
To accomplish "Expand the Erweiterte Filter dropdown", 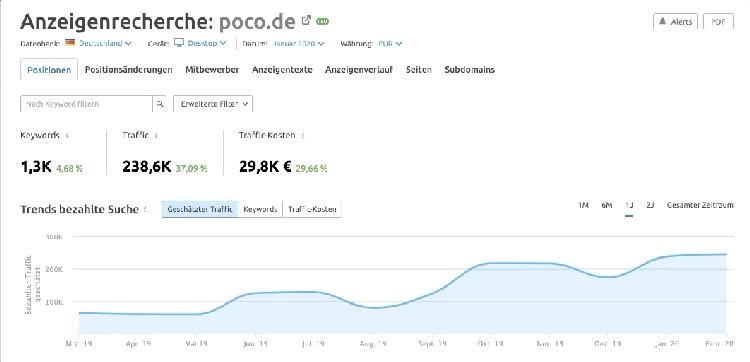I will tap(213, 104).
